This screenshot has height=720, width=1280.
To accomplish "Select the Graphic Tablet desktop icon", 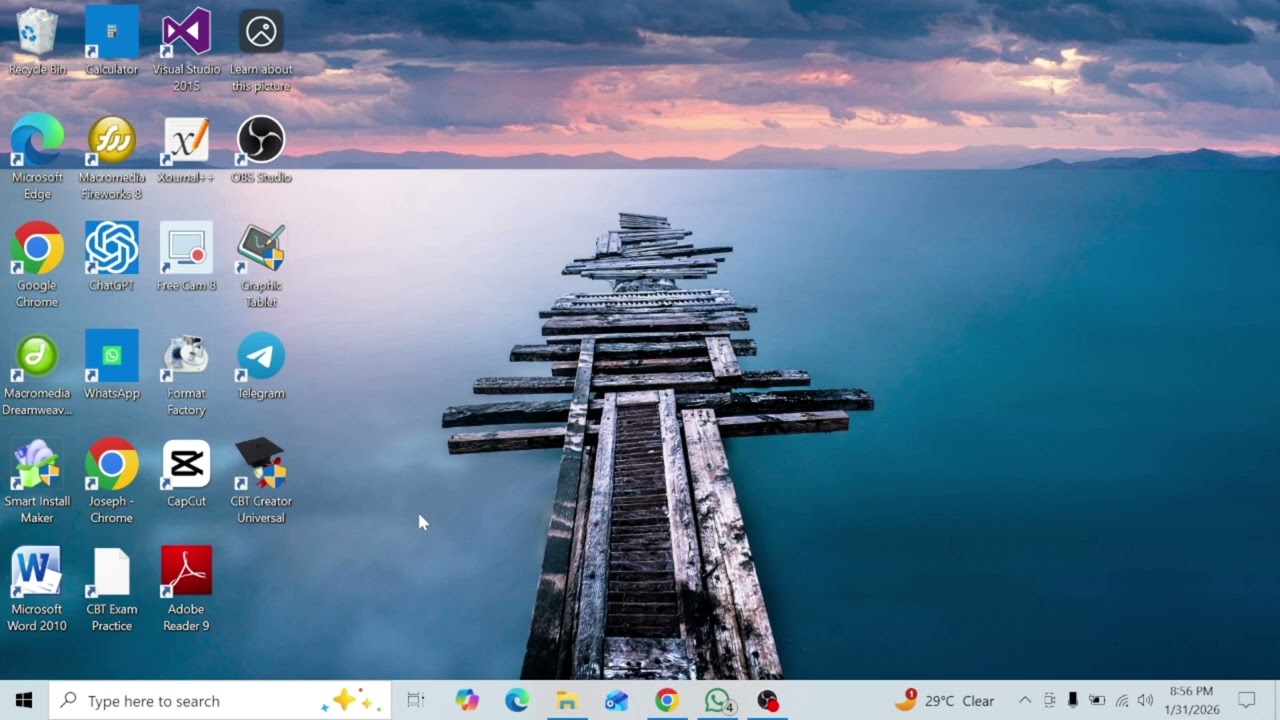I will coord(261,266).
